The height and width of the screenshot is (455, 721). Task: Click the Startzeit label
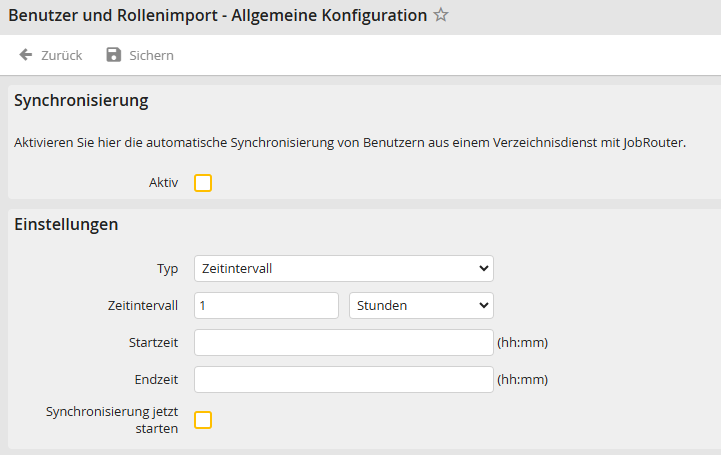(153, 342)
